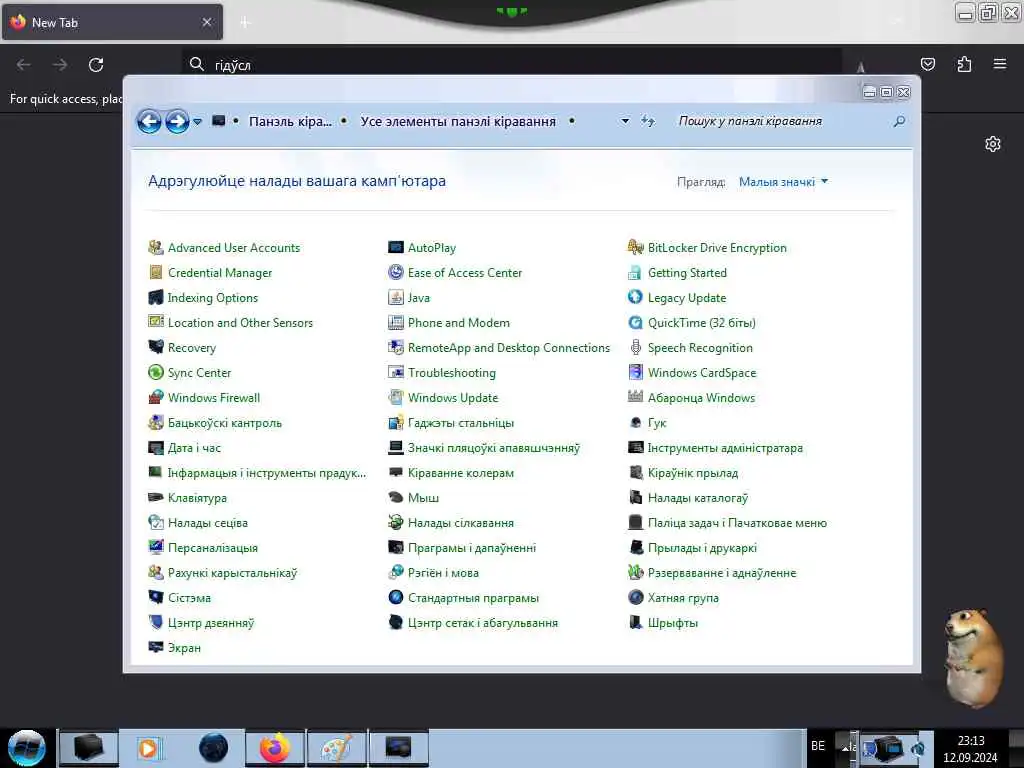Click the Клавіятура keyboard icon
Viewport: 1024px width, 768px height.
tap(155, 498)
